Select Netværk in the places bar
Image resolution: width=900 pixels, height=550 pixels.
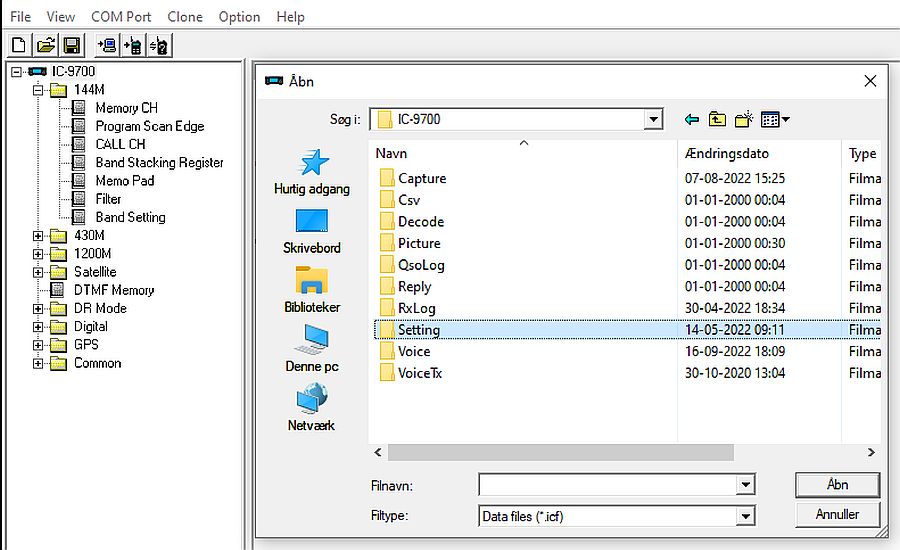coord(312,408)
